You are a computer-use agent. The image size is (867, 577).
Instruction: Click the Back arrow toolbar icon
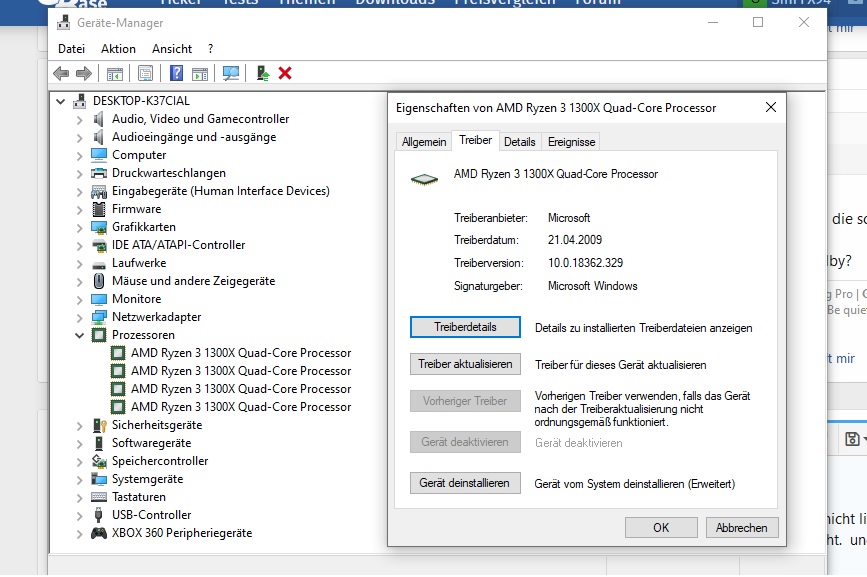coord(61,73)
